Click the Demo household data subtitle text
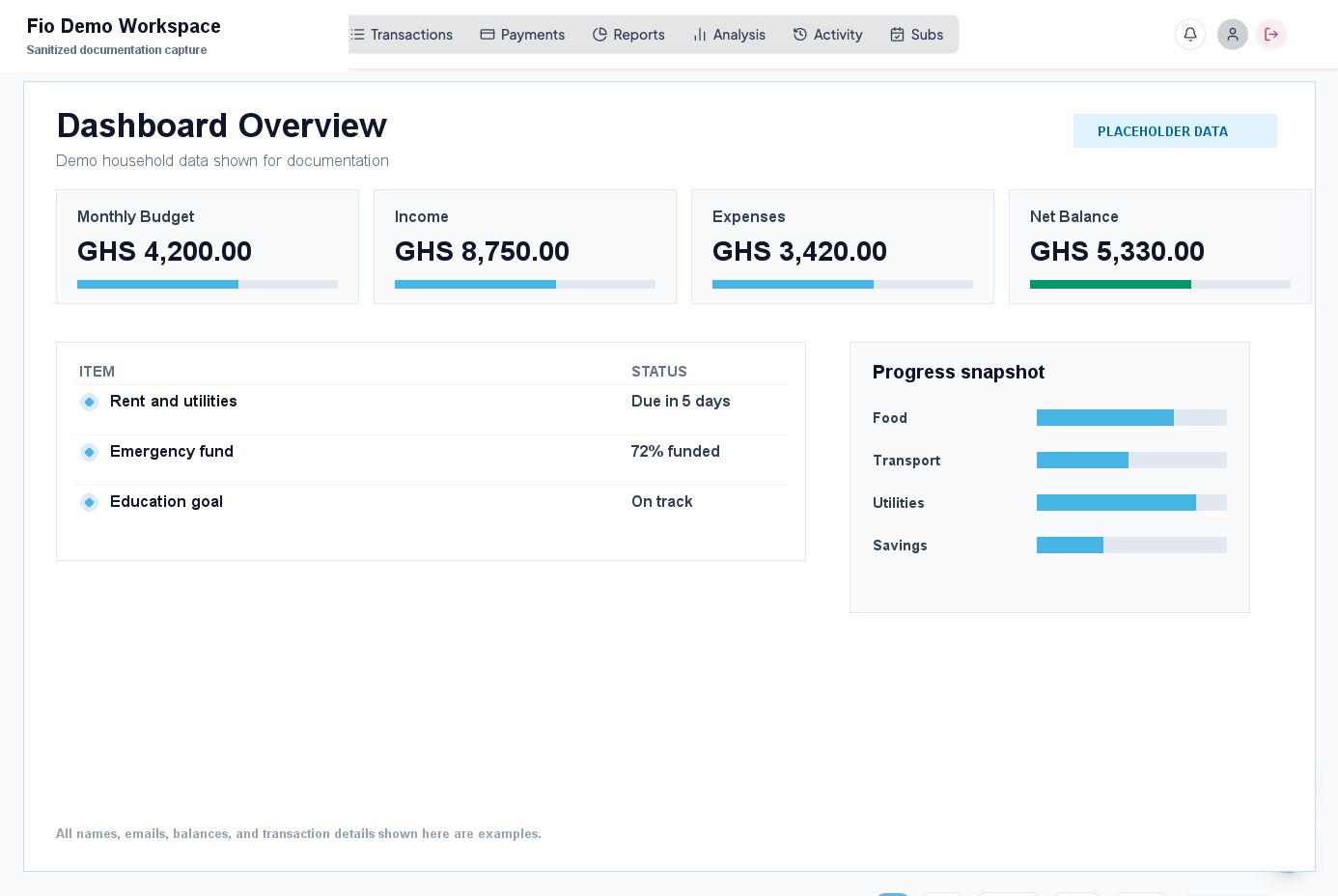This screenshot has height=896, width=1338. tap(222, 160)
